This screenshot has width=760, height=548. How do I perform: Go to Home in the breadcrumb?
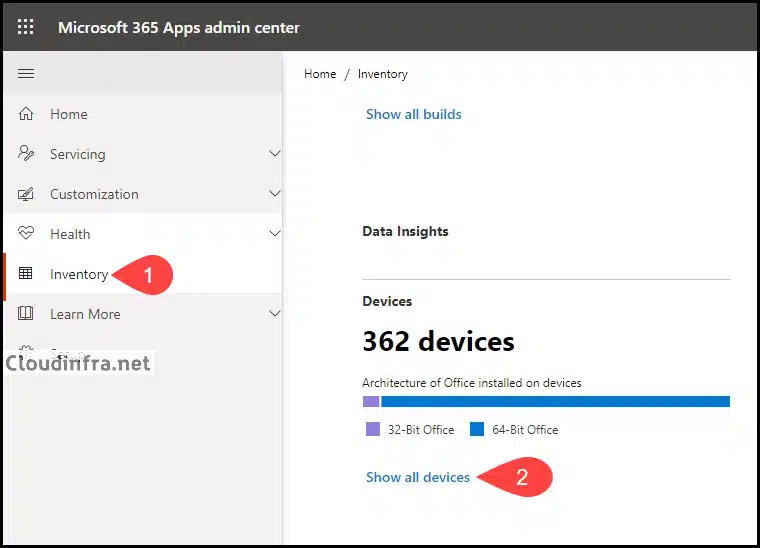(x=320, y=74)
